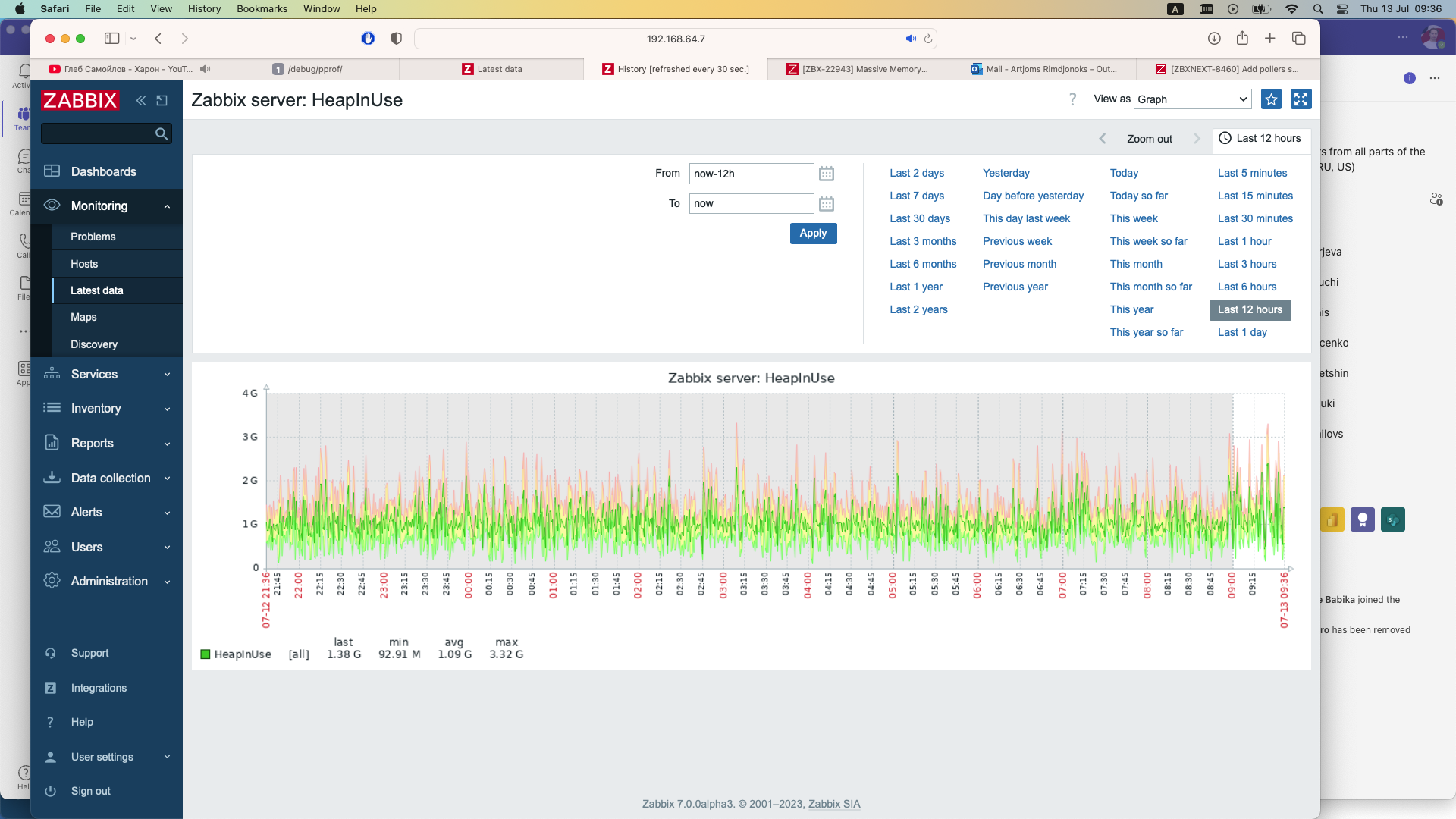The image size is (1456, 819).
Task: Click the 1Password extension icon
Action: [369, 39]
